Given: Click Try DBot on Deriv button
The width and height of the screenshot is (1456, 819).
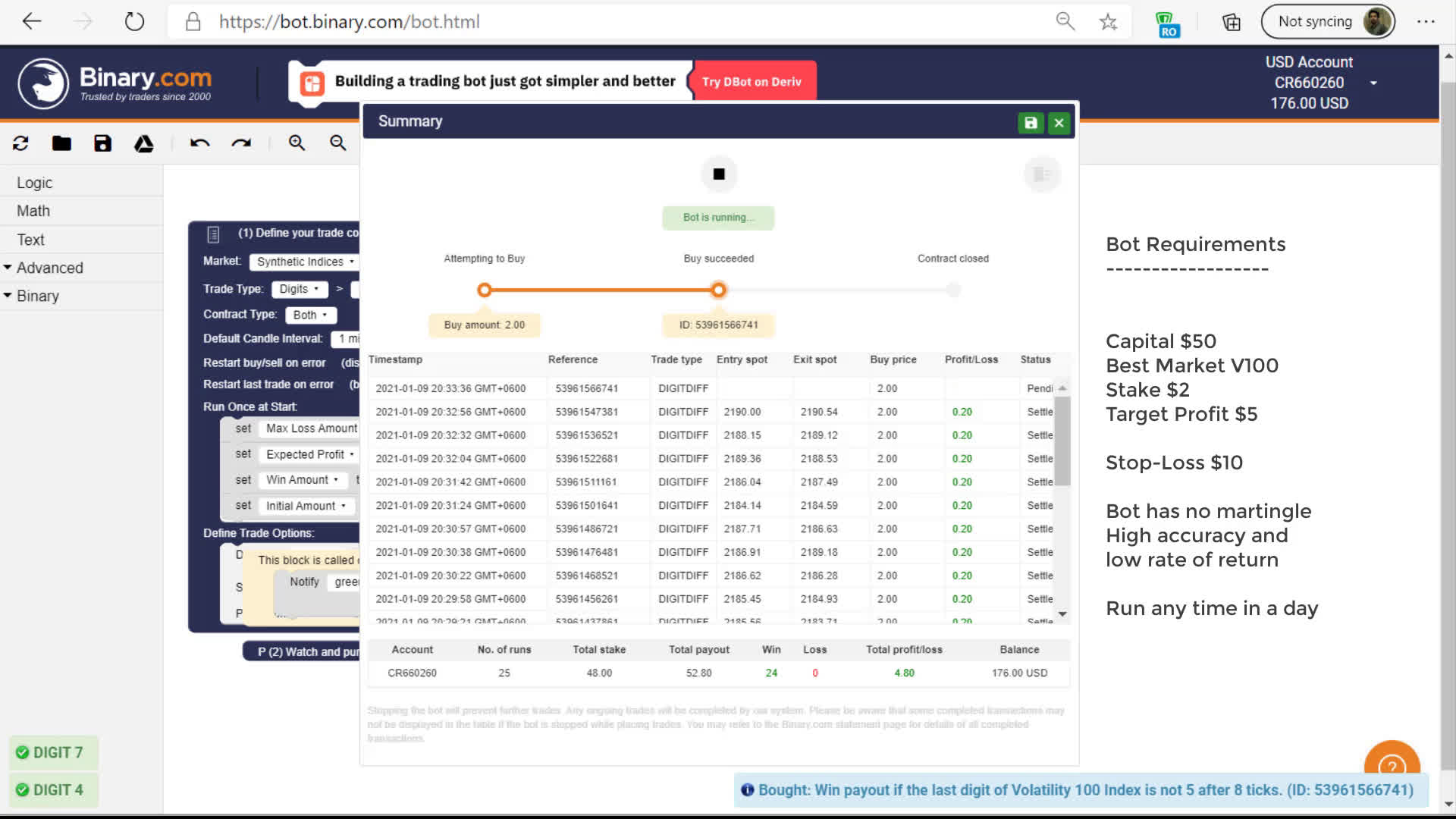Looking at the screenshot, I should [752, 82].
